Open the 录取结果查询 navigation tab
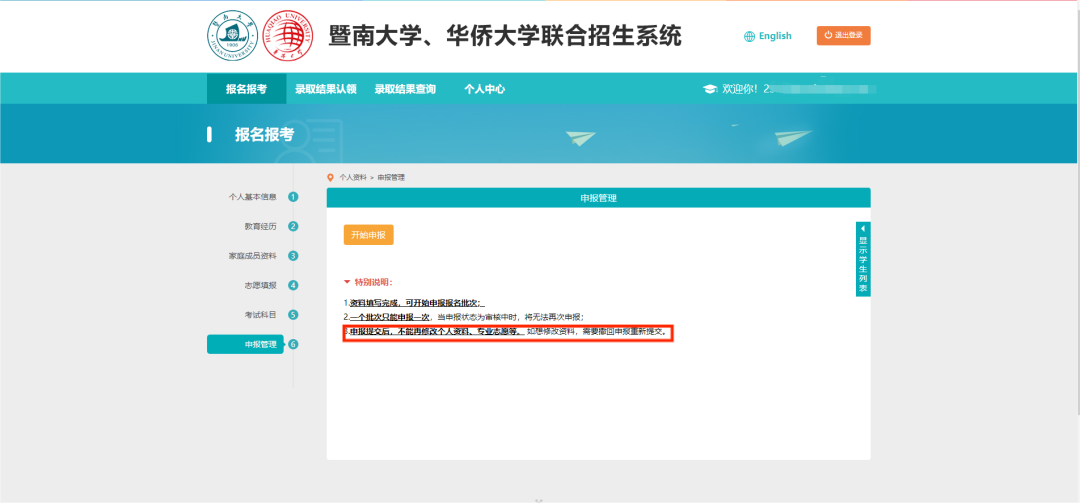The width and height of the screenshot is (1080, 503). [x=405, y=89]
